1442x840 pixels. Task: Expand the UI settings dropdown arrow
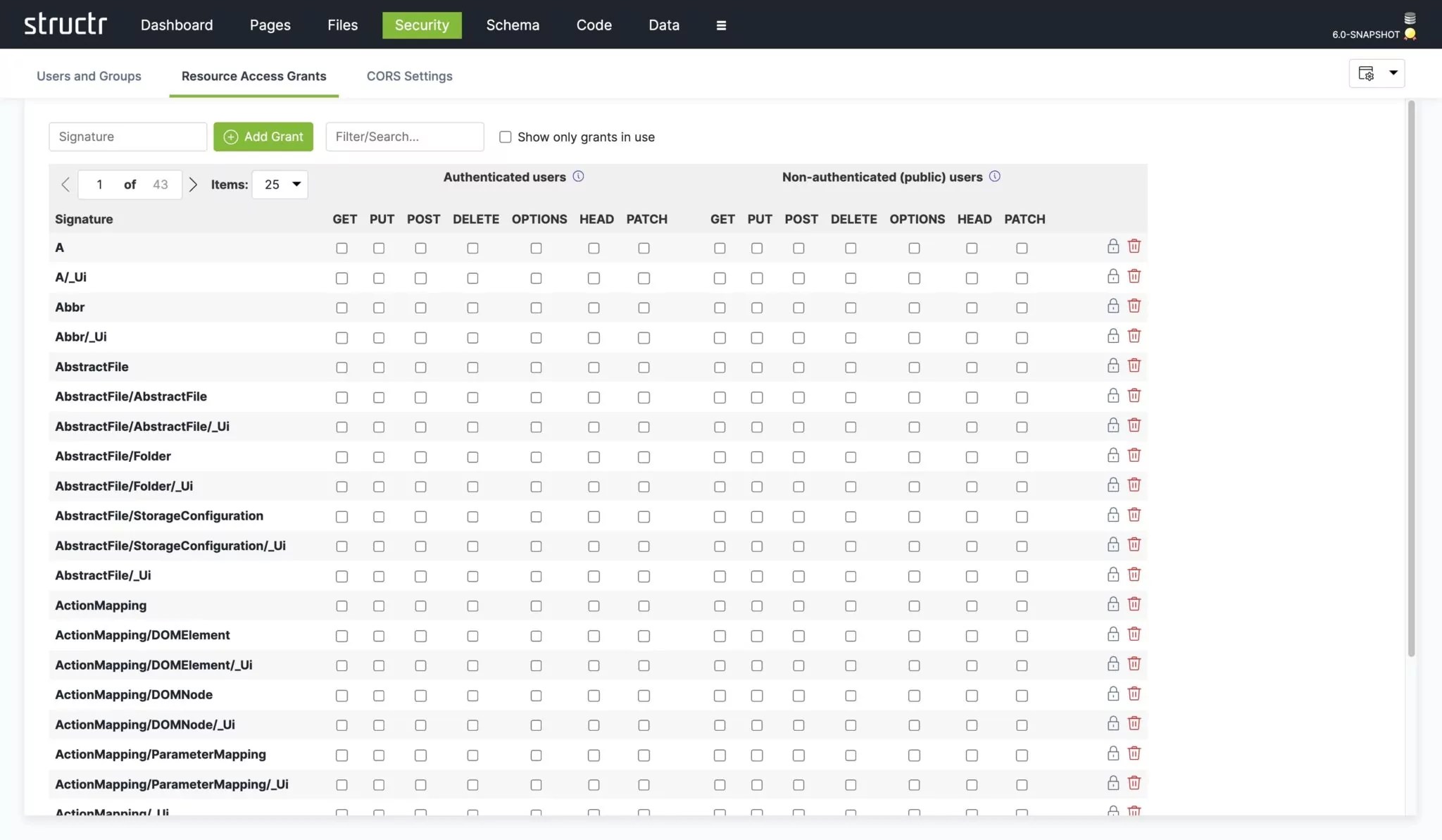click(1393, 73)
